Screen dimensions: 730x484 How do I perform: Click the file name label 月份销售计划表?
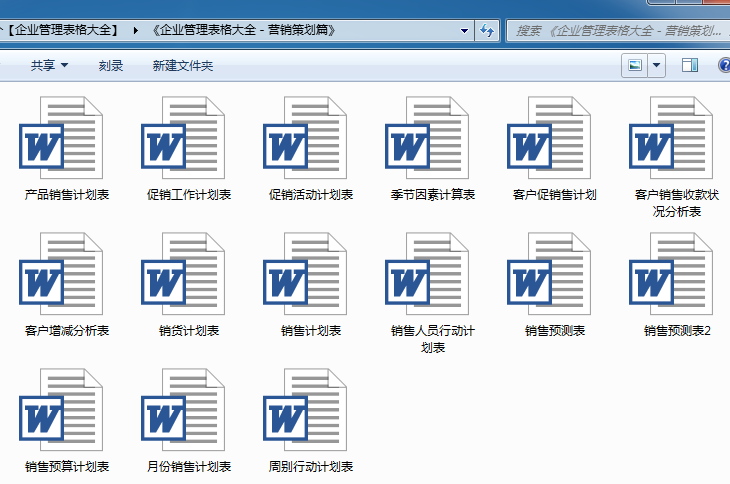(189, 466)
